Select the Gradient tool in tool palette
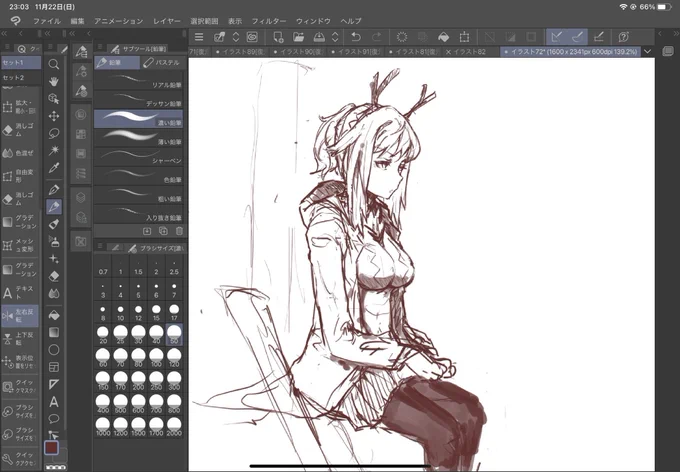The image size is (680, 472). (54, 332)
